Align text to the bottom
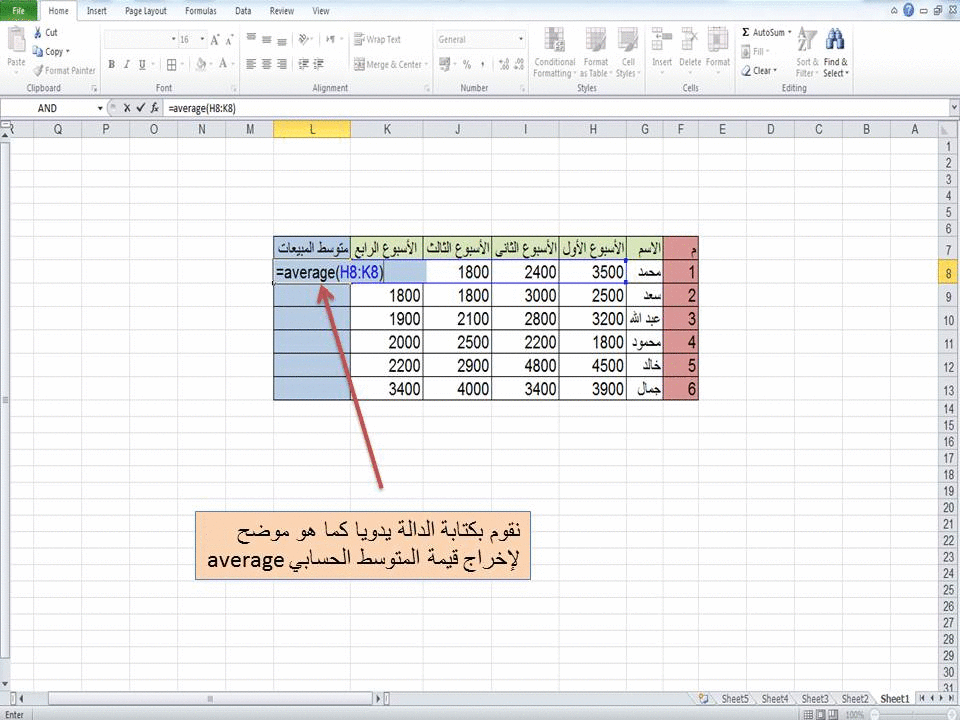Screen dimensions: 960x720 282,40
